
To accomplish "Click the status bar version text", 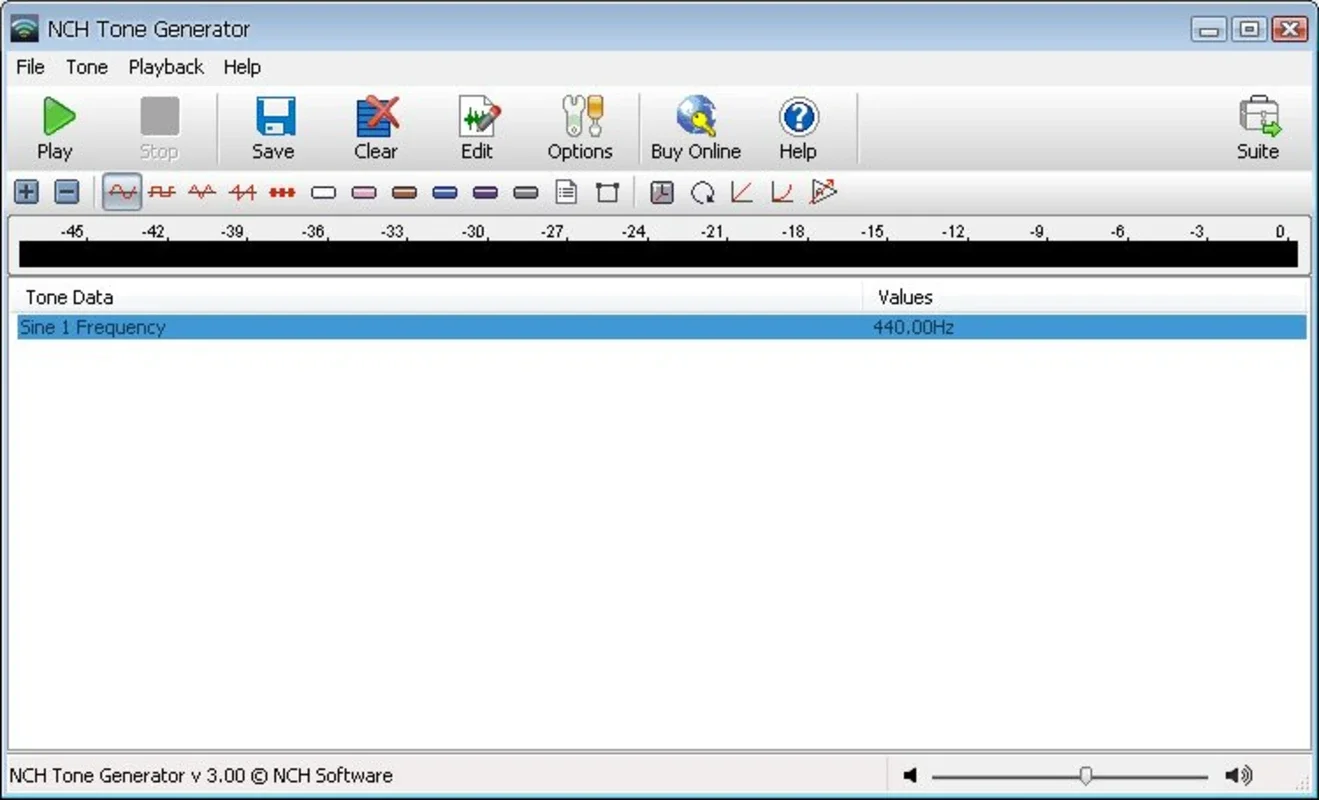I will (201, 775).
